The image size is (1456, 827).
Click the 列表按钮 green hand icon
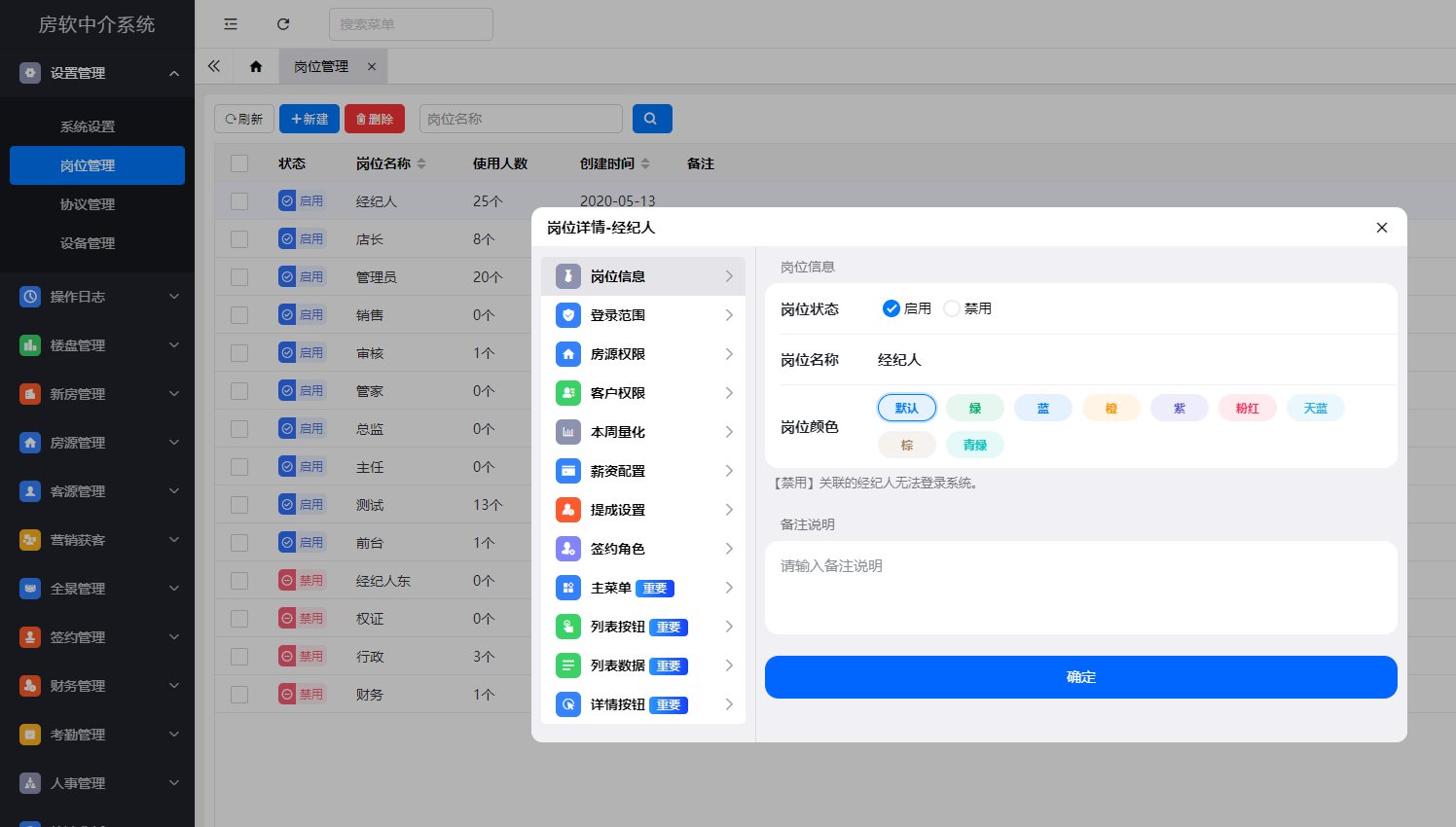[x=568, y=627]
